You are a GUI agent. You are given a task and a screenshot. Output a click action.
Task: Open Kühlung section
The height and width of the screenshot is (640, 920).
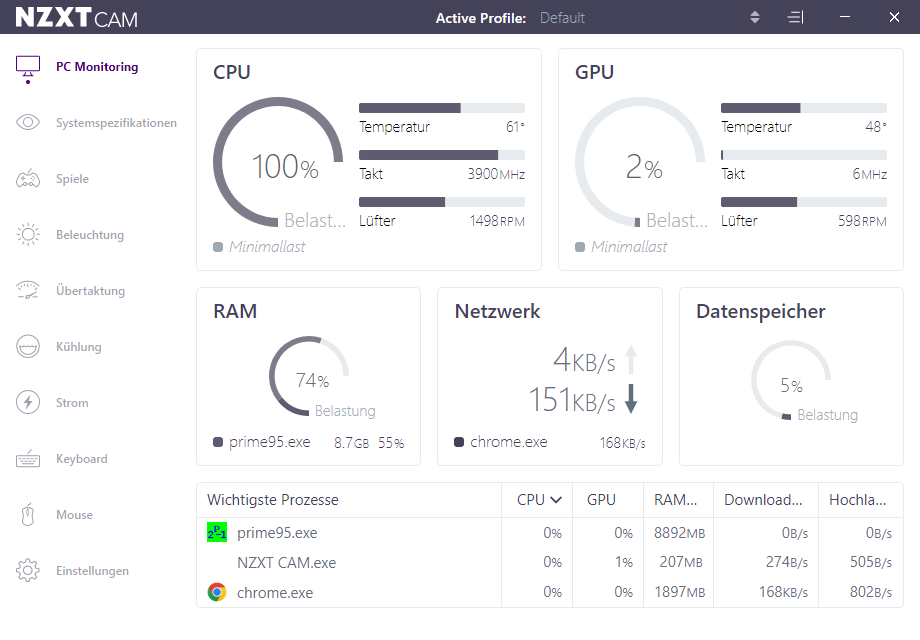[x=79, y=347]
